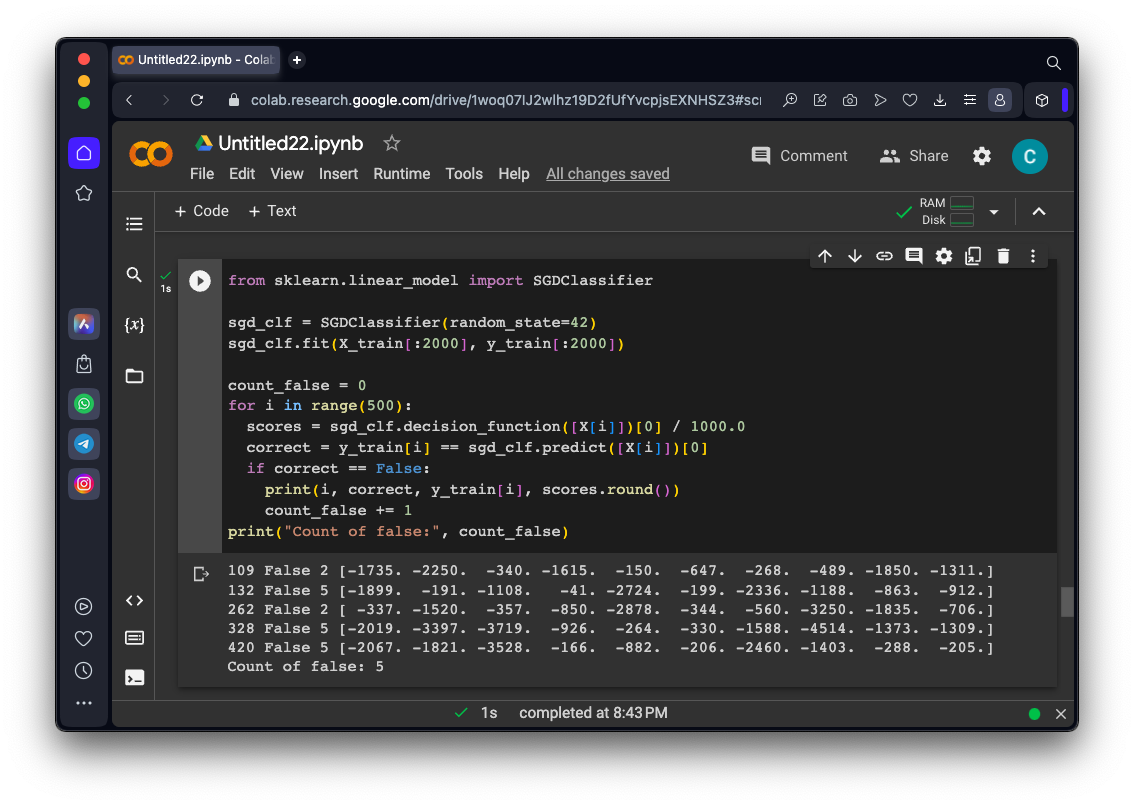
Task: Star the Untitled22.ipynb notebook
Action: pos(392,143)
